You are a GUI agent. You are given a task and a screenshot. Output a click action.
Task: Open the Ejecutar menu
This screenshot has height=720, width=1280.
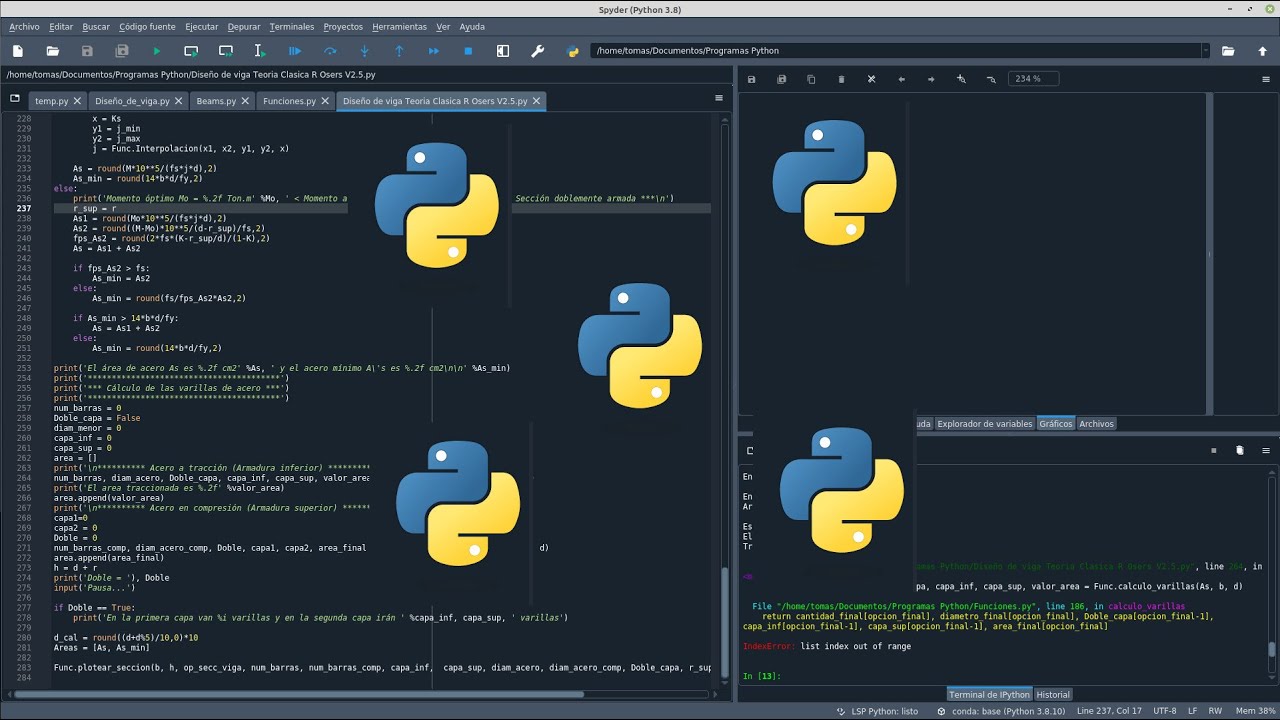(202, 27)
